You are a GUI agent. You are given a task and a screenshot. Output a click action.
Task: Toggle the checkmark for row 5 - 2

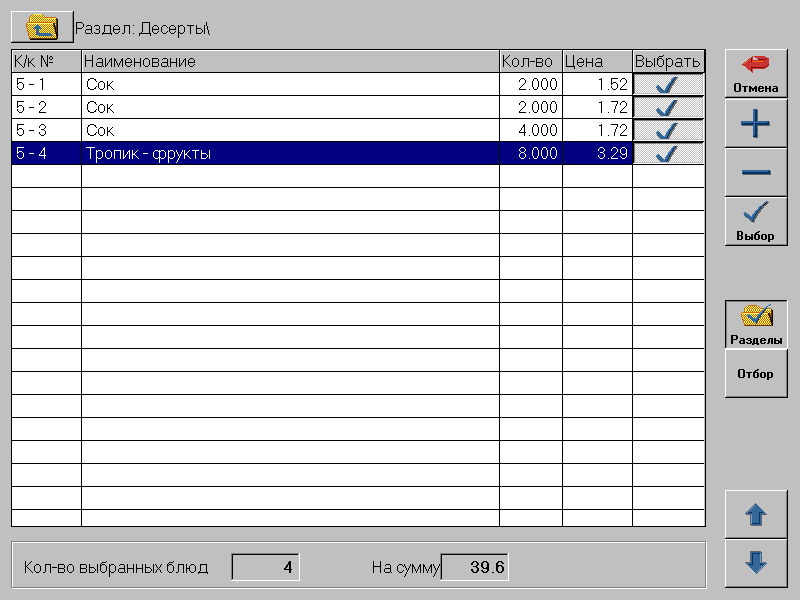click(x=668, y=107)
